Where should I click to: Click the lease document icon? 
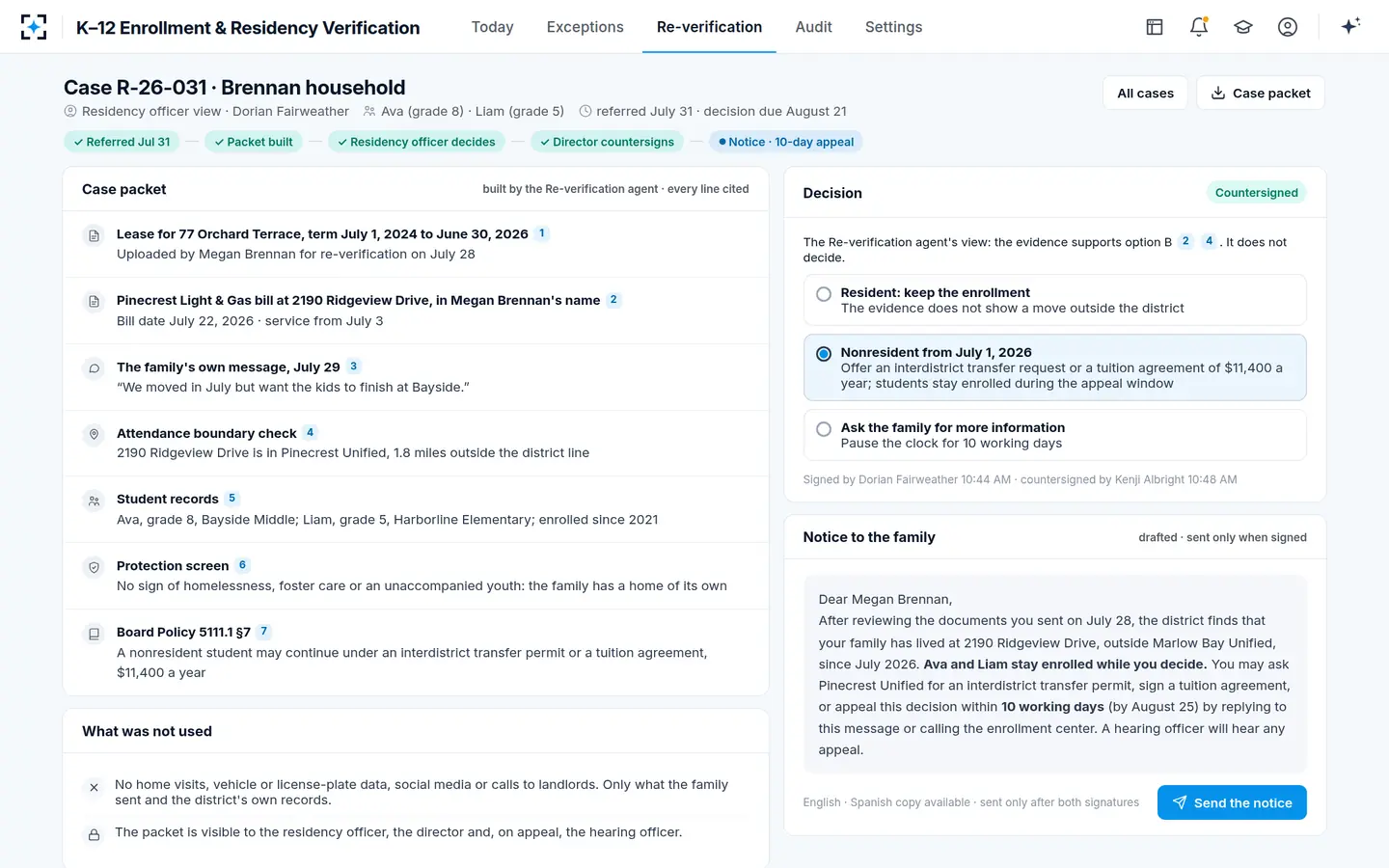click(x=94, y=235)
